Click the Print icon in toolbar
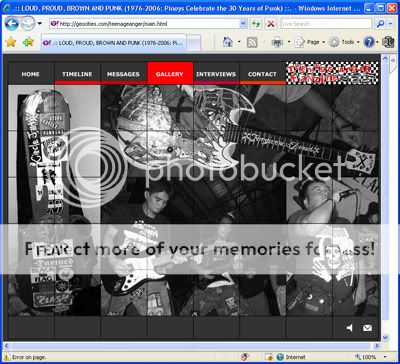This screenshot has width=400, height=364. click(x=277, y=42)
